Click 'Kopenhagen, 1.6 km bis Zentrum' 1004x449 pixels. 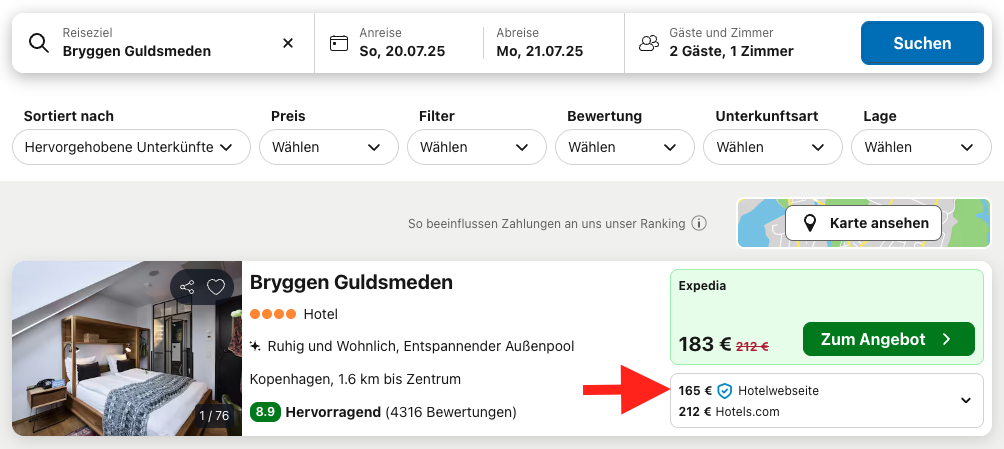point(355,379)
